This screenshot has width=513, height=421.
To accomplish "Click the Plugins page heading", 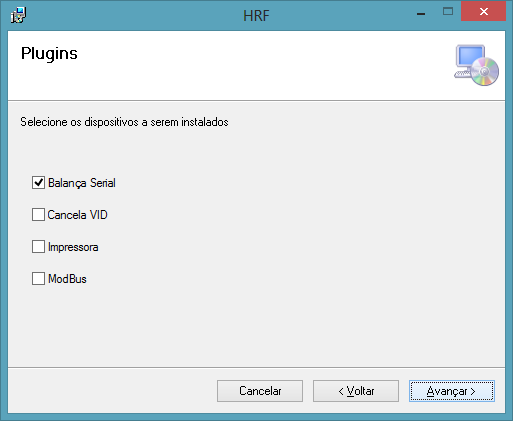I will click(x=49, y=54).
